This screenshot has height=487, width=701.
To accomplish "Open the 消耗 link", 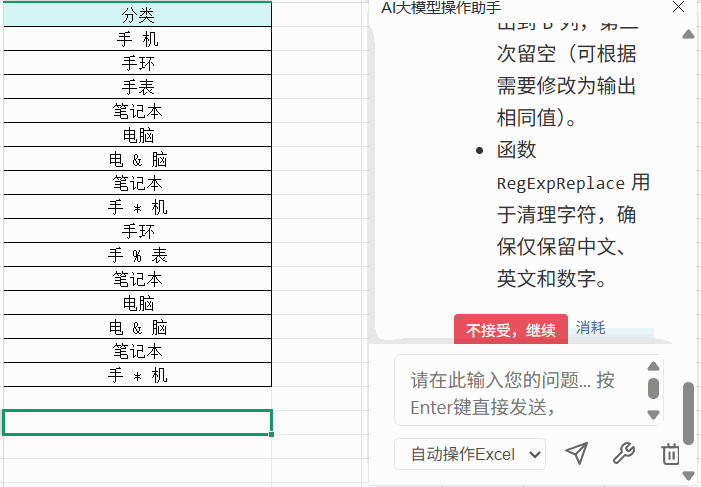I will coord(590,328).
